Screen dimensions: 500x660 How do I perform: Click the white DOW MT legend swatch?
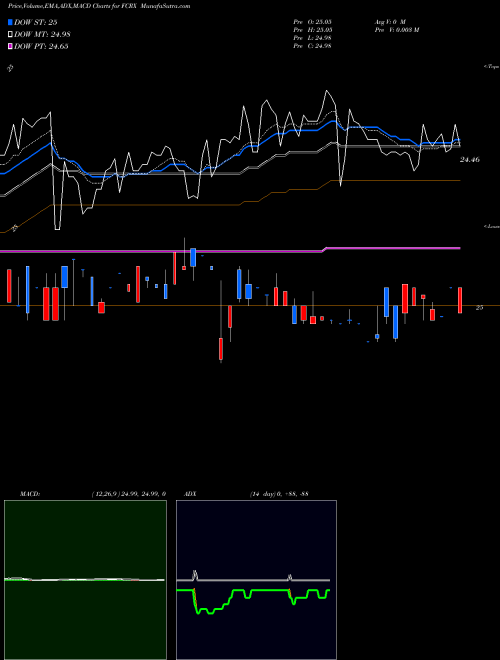(10, 35)
